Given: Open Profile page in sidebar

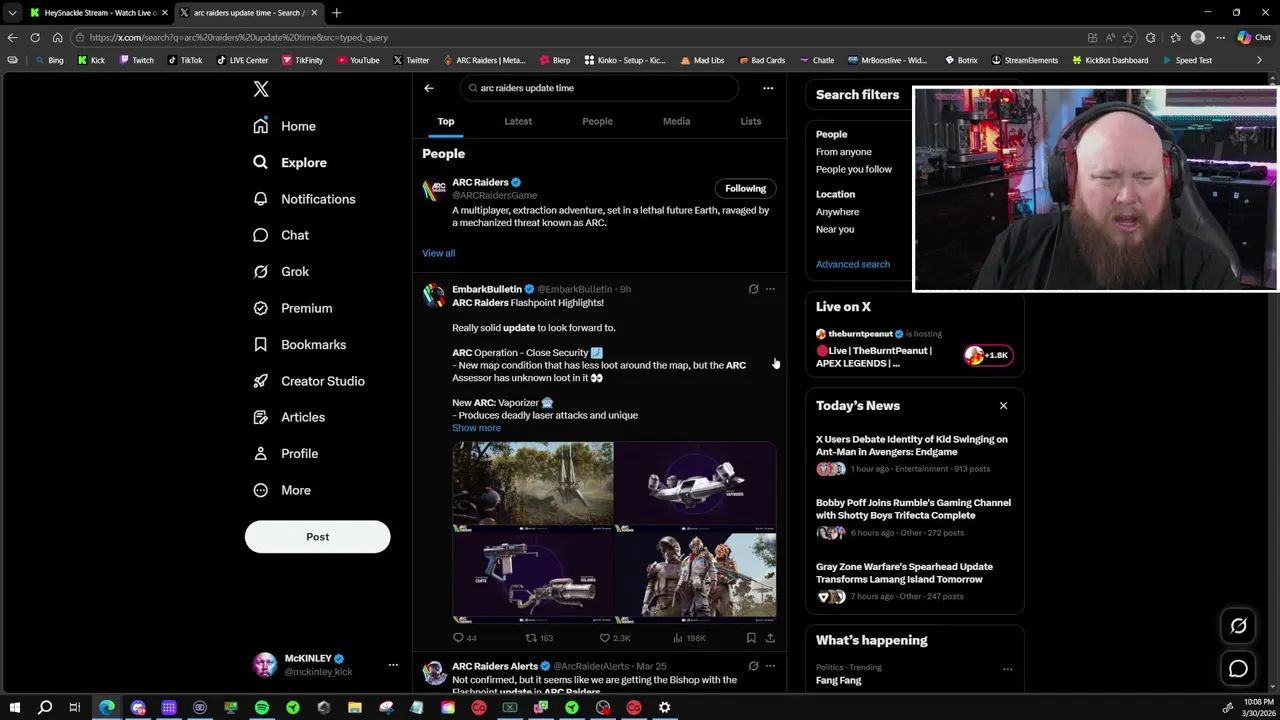Looking at the screenshot, I should (x=286, y=453).
